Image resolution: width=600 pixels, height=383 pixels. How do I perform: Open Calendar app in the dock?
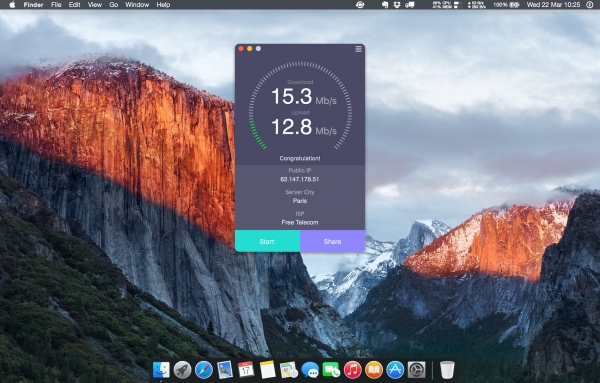[x=246, y=370]
